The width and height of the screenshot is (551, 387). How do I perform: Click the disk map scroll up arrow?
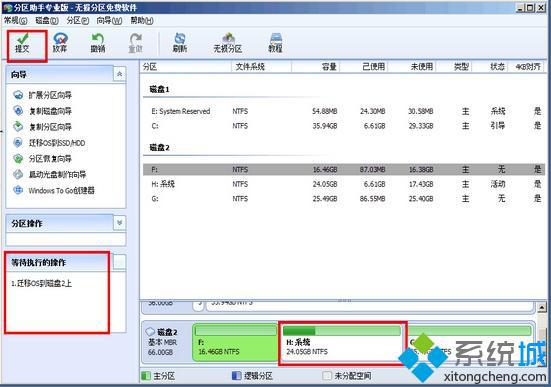coord(542,308)
